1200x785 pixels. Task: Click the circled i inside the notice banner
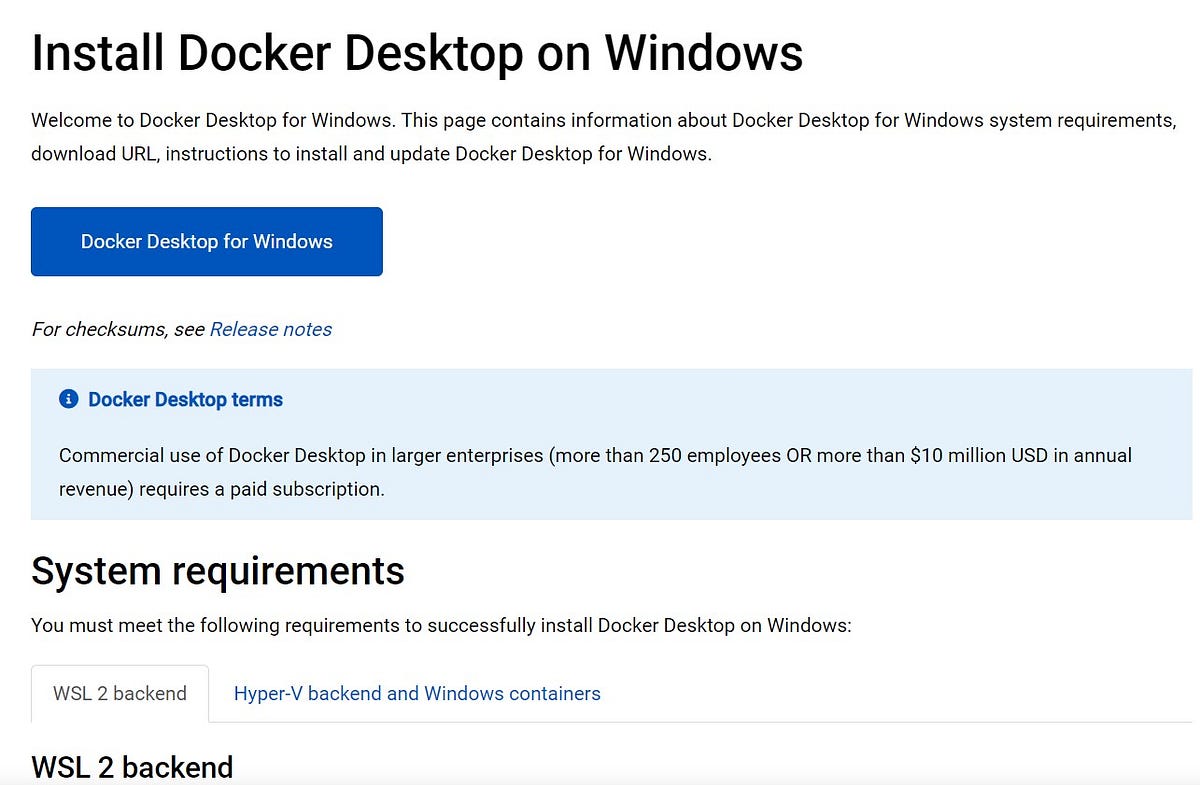[68, 398]
